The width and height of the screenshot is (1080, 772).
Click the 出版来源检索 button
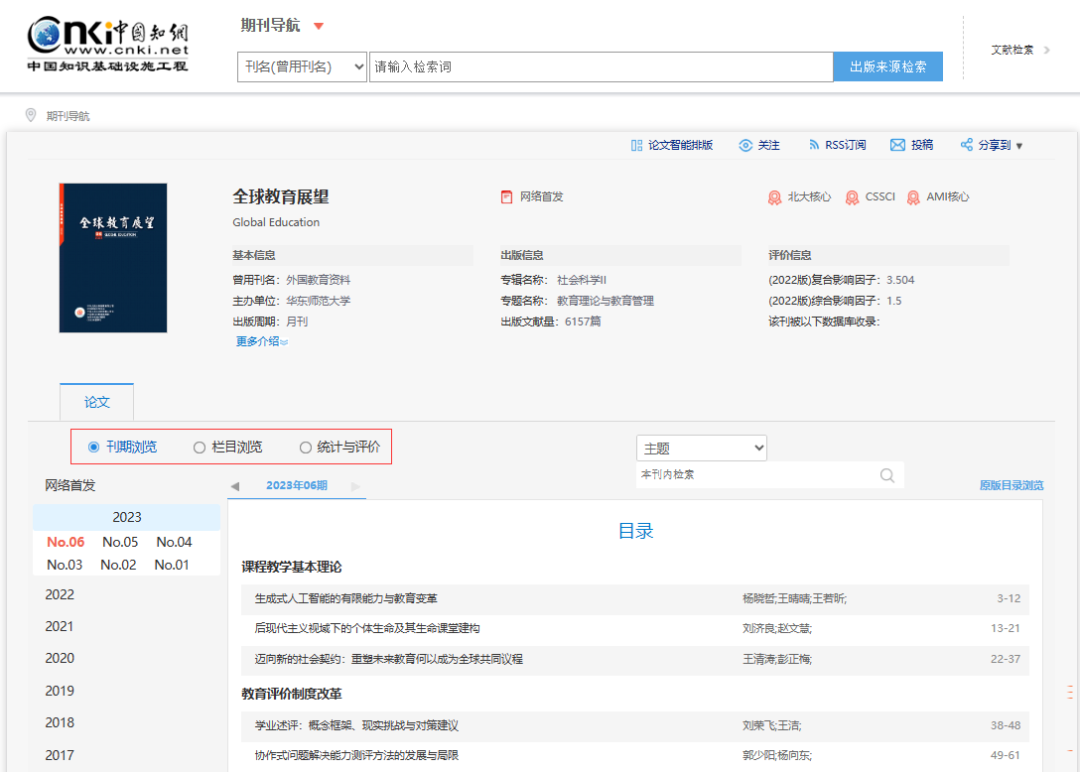[x=888, y=67]
